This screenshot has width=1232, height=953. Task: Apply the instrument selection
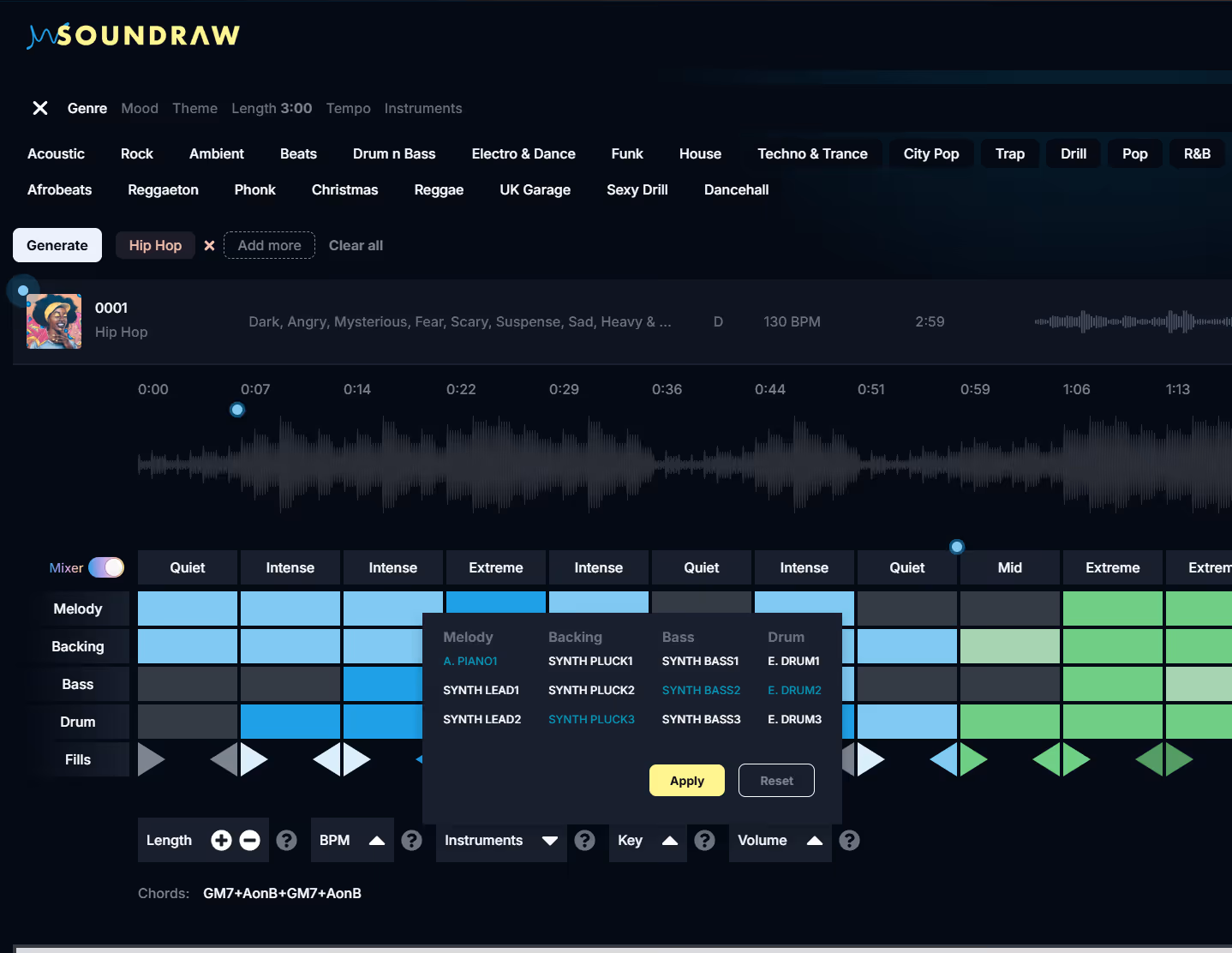tap(687, 781)
